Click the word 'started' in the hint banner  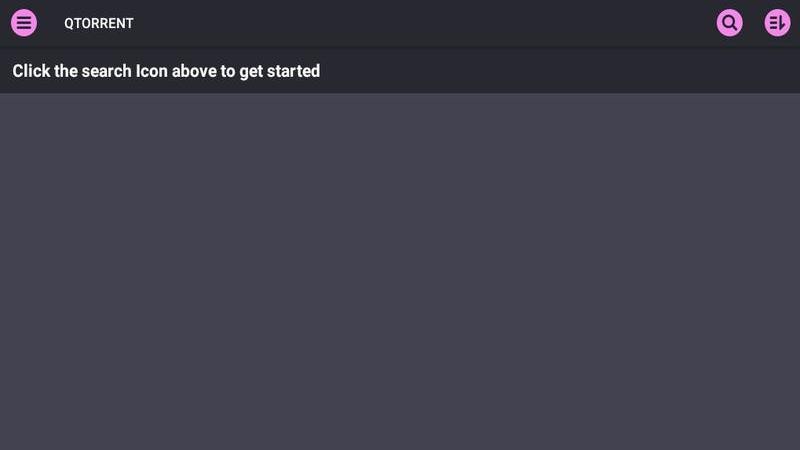pos(293,71)
